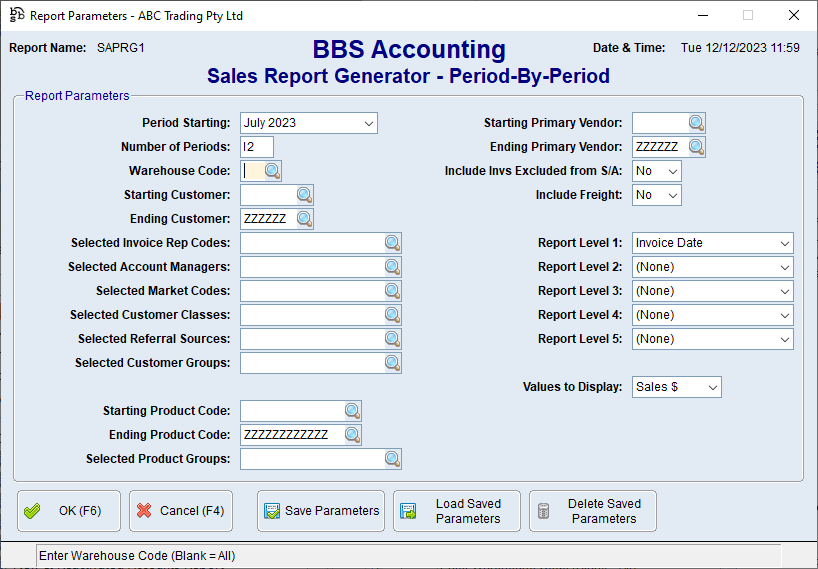Open Selected Invoice Rep Codes lookup

[392, 243]
